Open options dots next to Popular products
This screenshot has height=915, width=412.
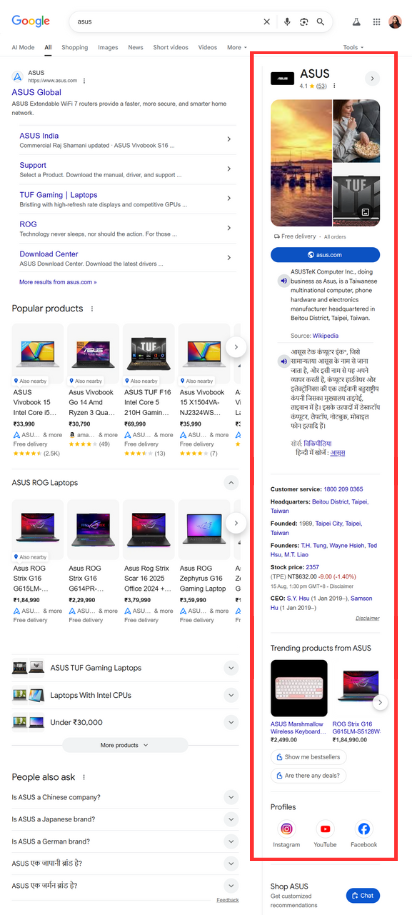(x=92, y=308)
